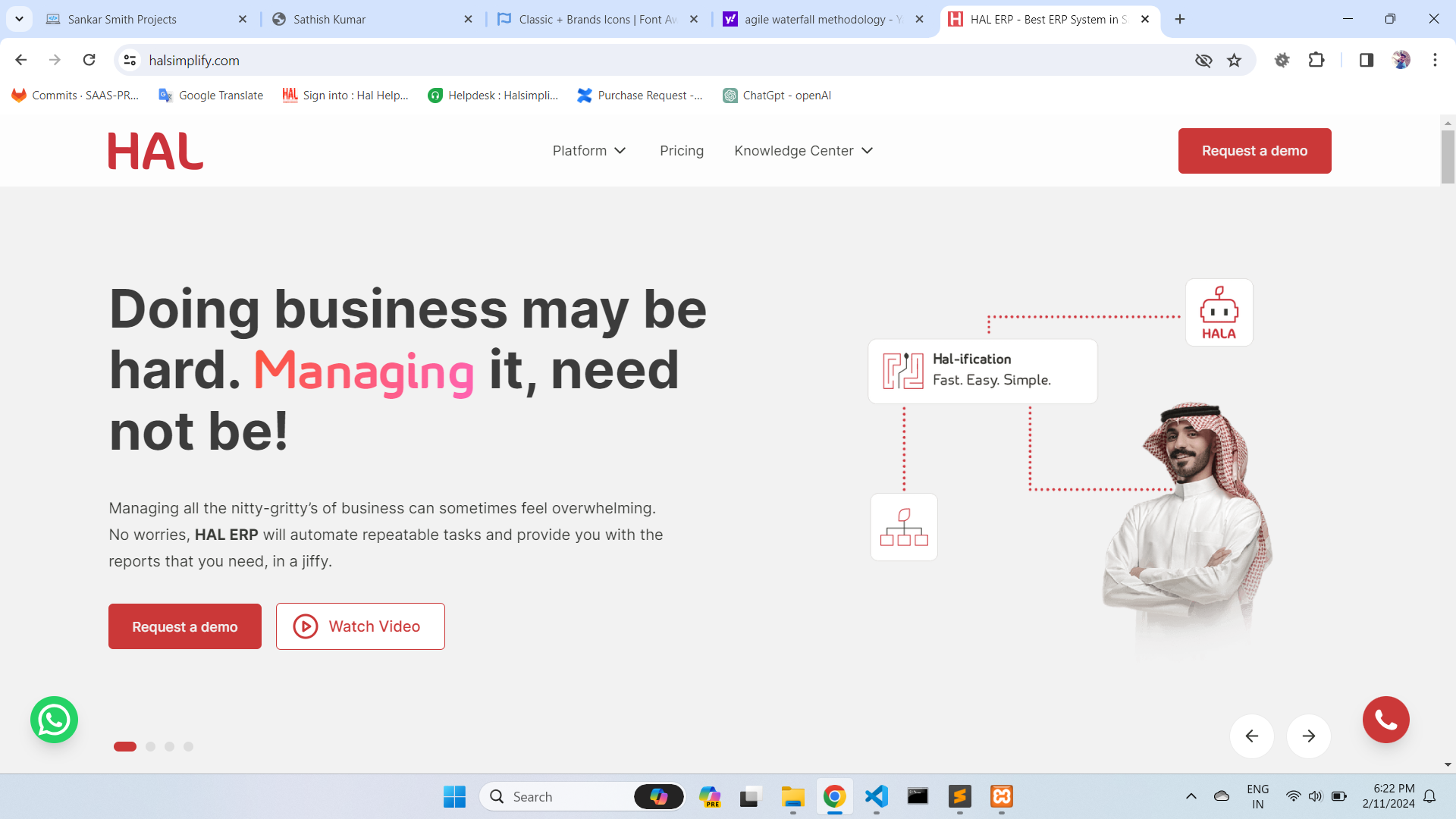Toggle the crossed-out eye icon in the address bar
The width and height of the screenshot is (1456, 819).
(1203, 60)
